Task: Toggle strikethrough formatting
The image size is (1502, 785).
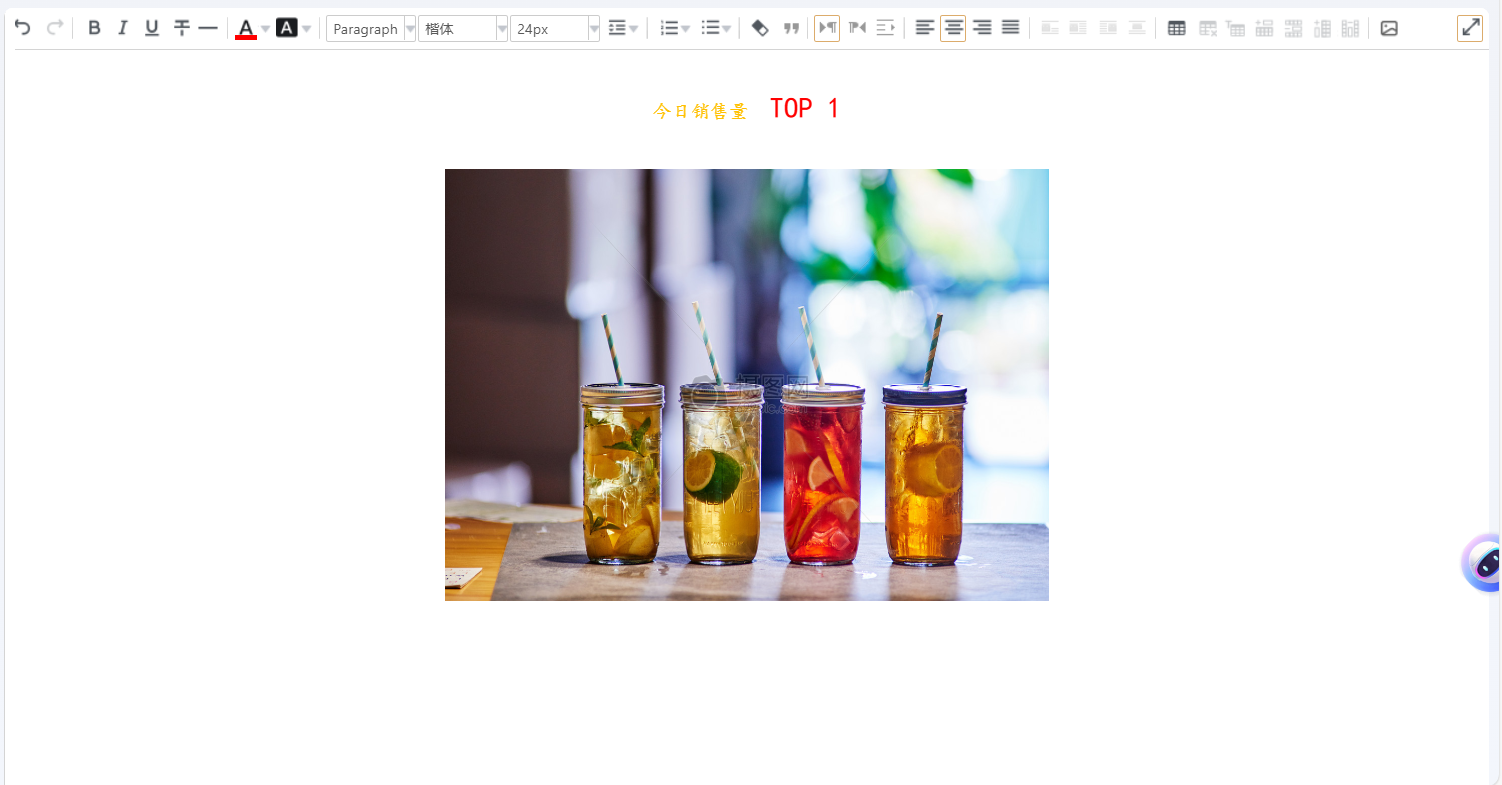Action: 181,28
